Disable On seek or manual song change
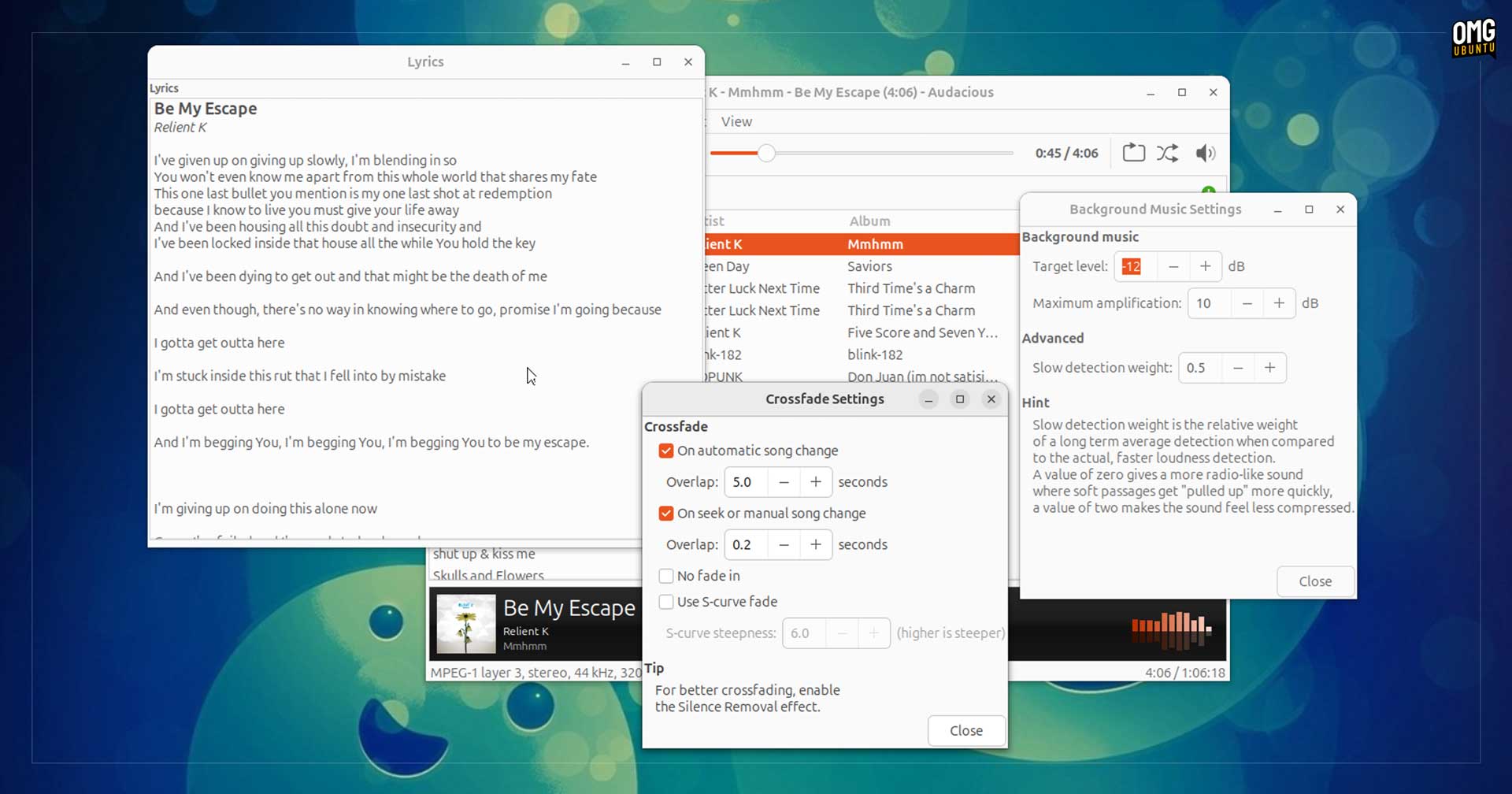Screen dimensions: 1512x794 pos(666,513)
